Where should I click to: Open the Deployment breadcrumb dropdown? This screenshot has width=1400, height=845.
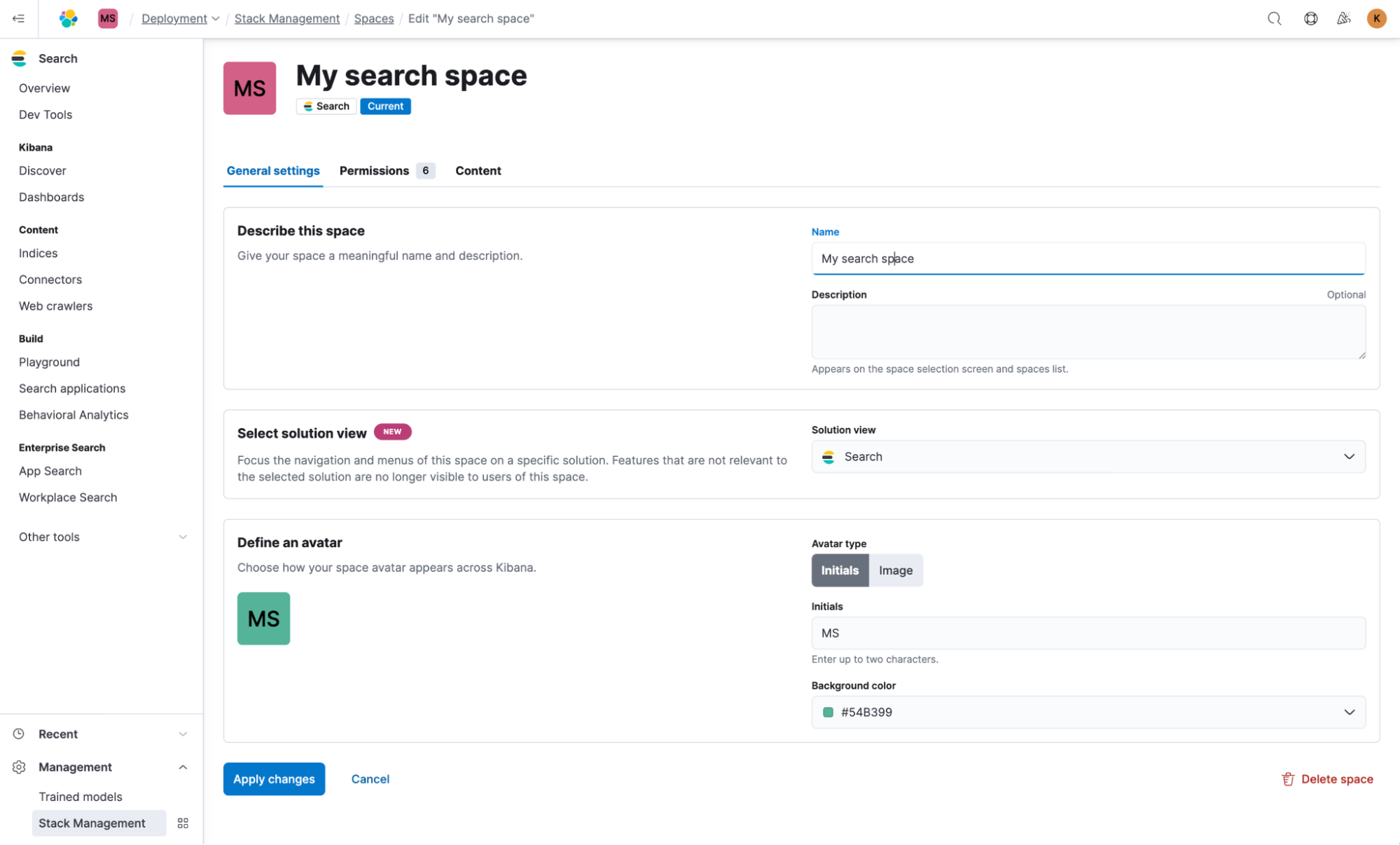click(x=180, y=19)
